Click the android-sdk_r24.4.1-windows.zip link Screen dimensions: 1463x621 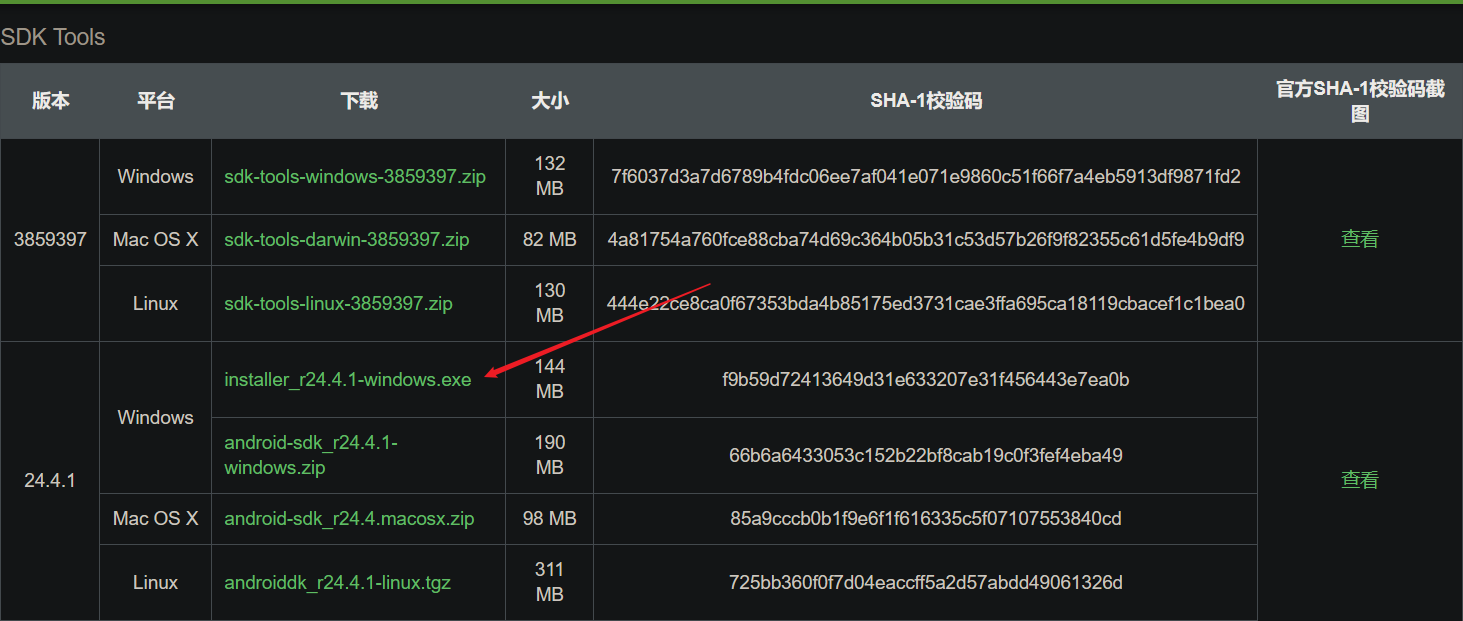[x=311, y=455]
